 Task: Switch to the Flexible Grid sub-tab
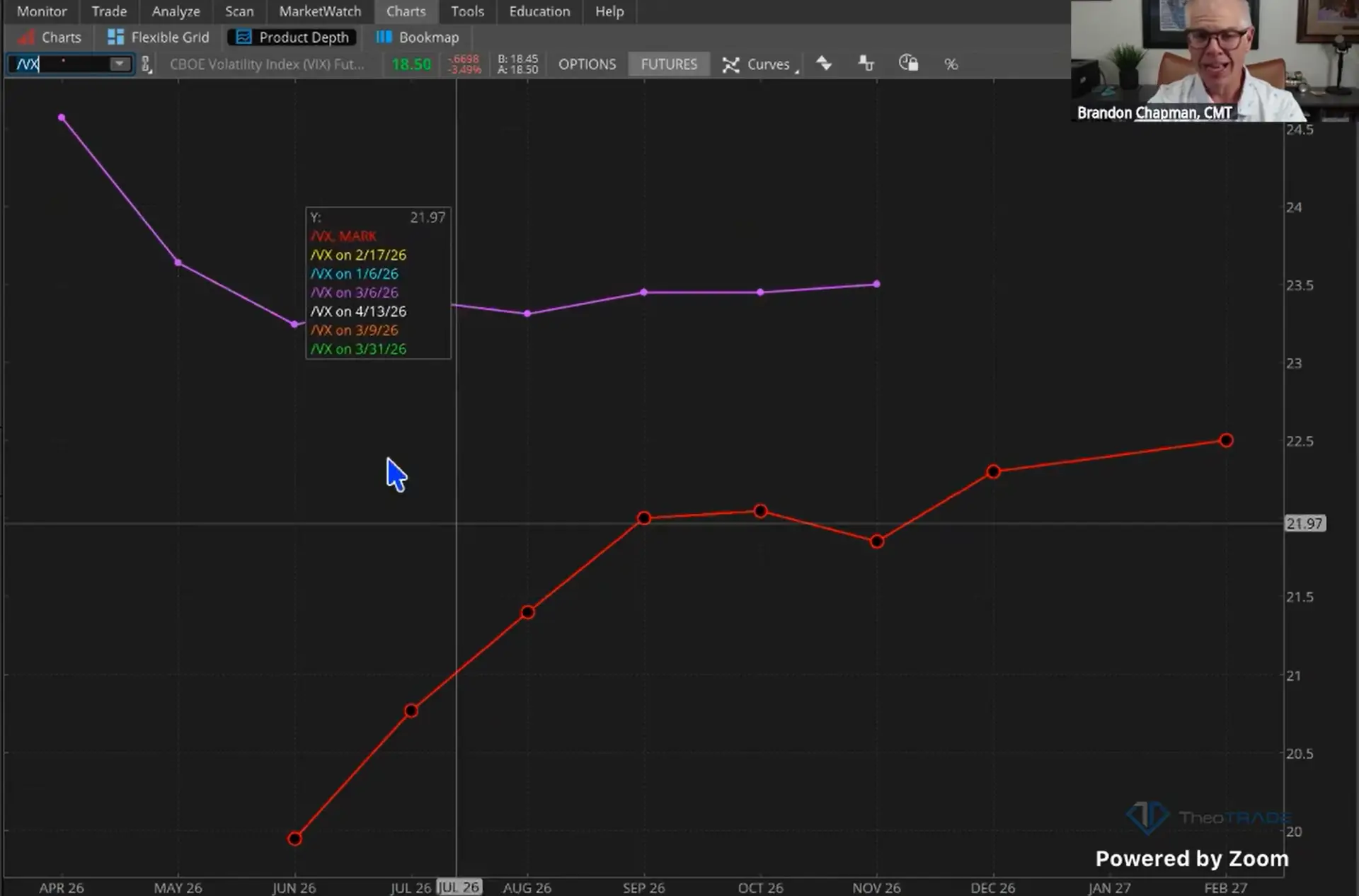[x=158, y=38]
